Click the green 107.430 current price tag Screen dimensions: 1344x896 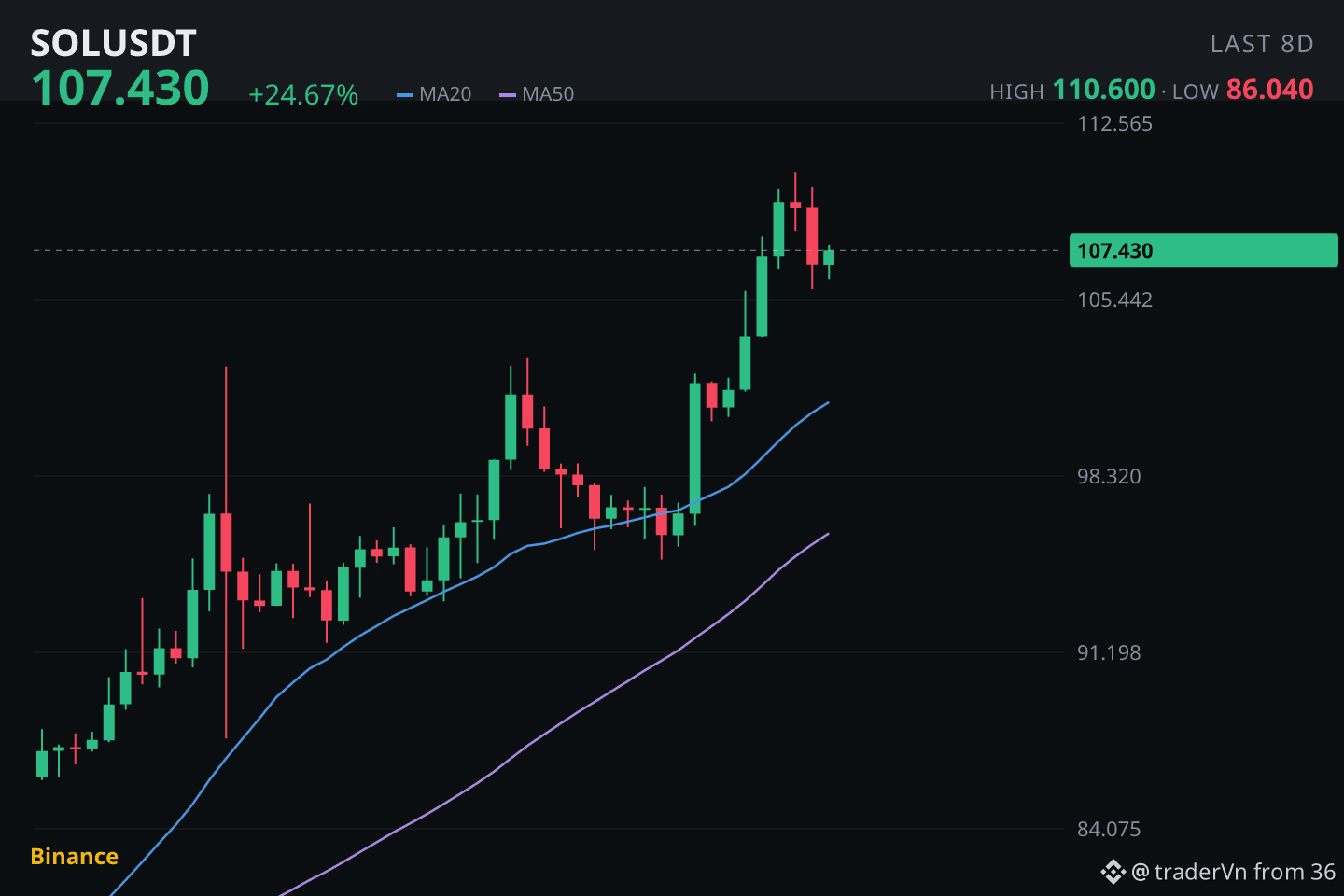1203,250
